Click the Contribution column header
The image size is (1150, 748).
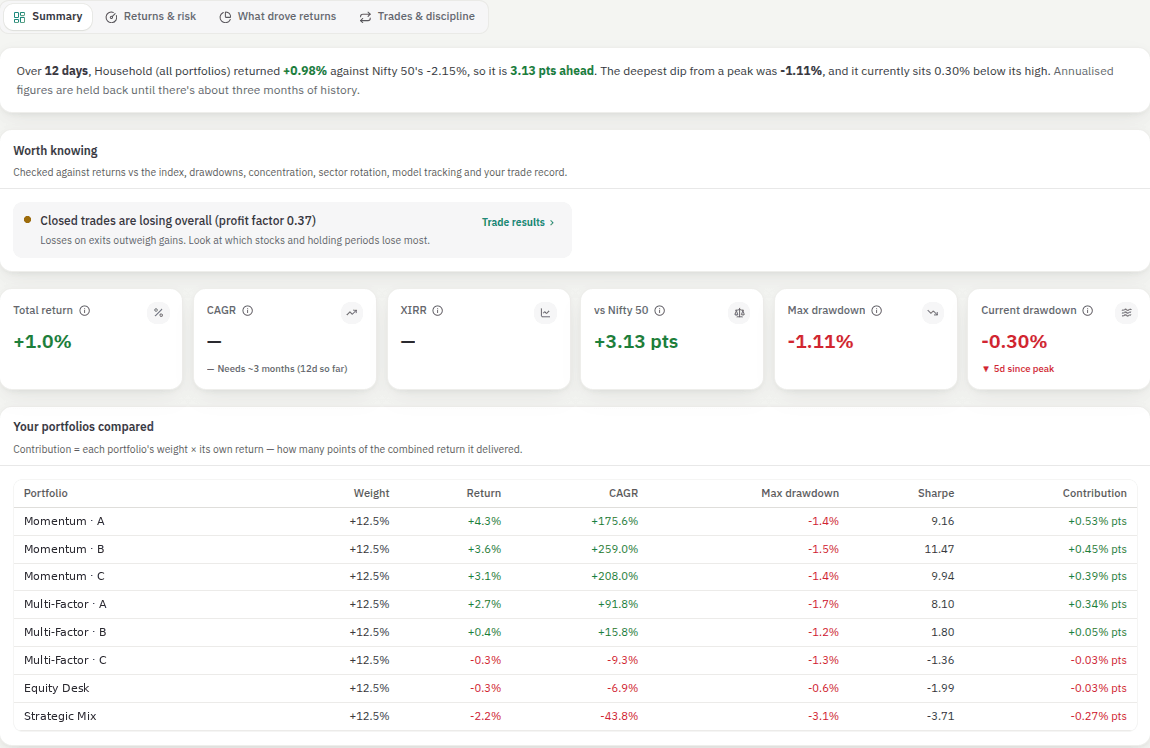(x=1094, y=494)
